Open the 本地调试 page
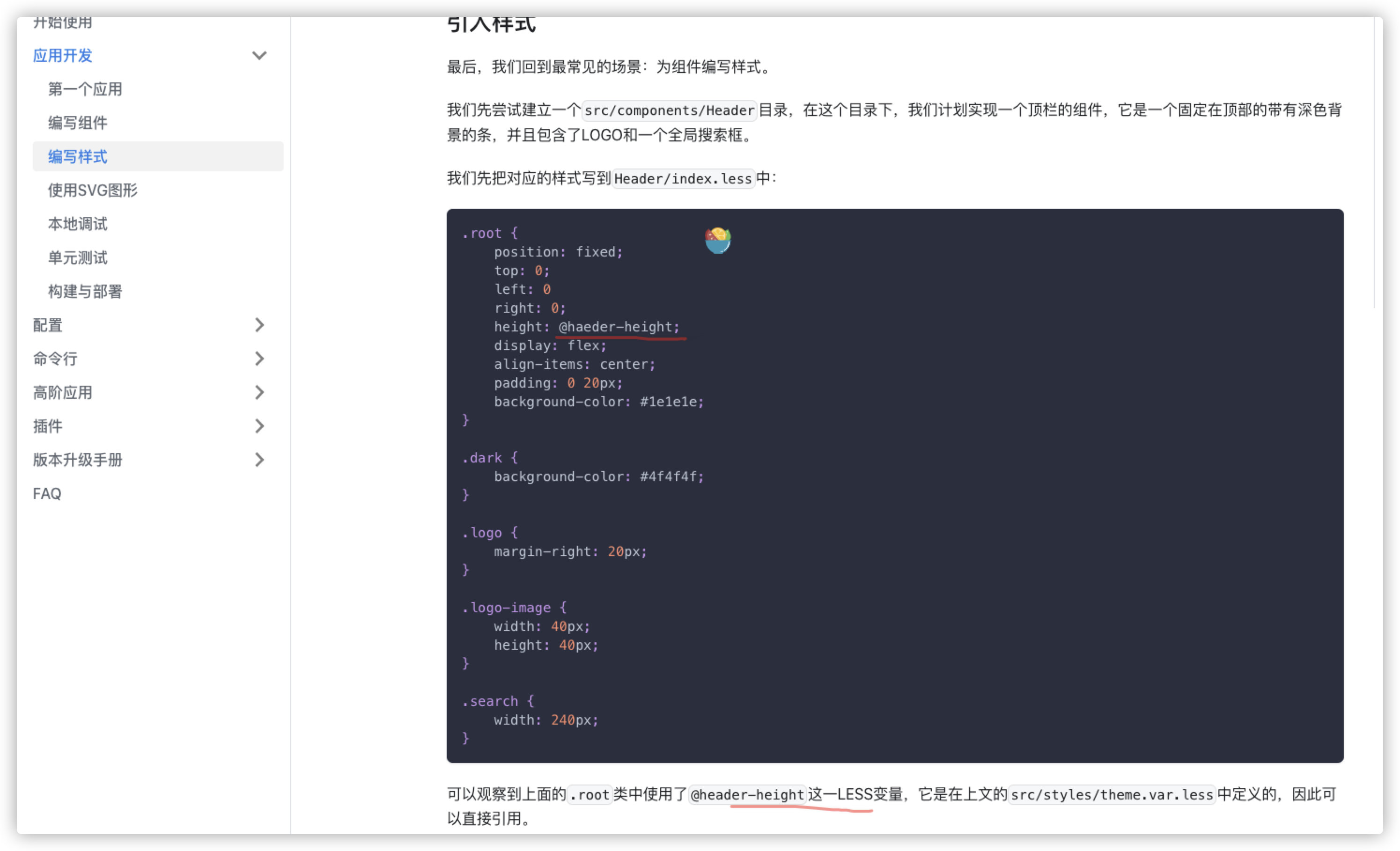The height and width of the screenshot is (851, 1400). pyautogui.click(x=78, y=224)
